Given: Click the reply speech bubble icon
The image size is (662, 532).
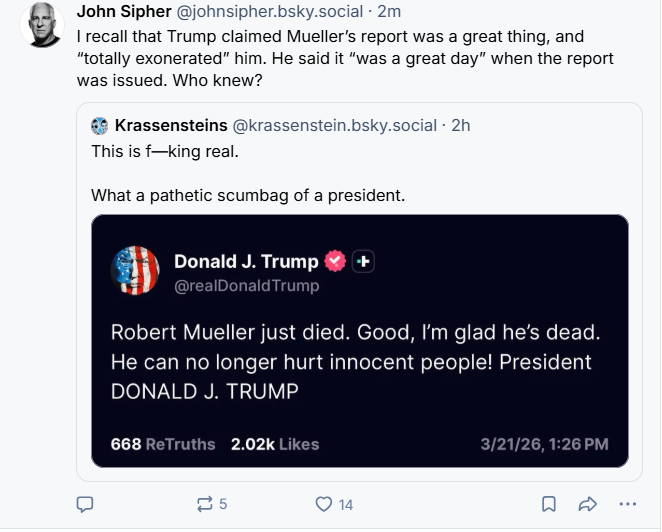Looking at the screenshot, I should pos(86,504).
